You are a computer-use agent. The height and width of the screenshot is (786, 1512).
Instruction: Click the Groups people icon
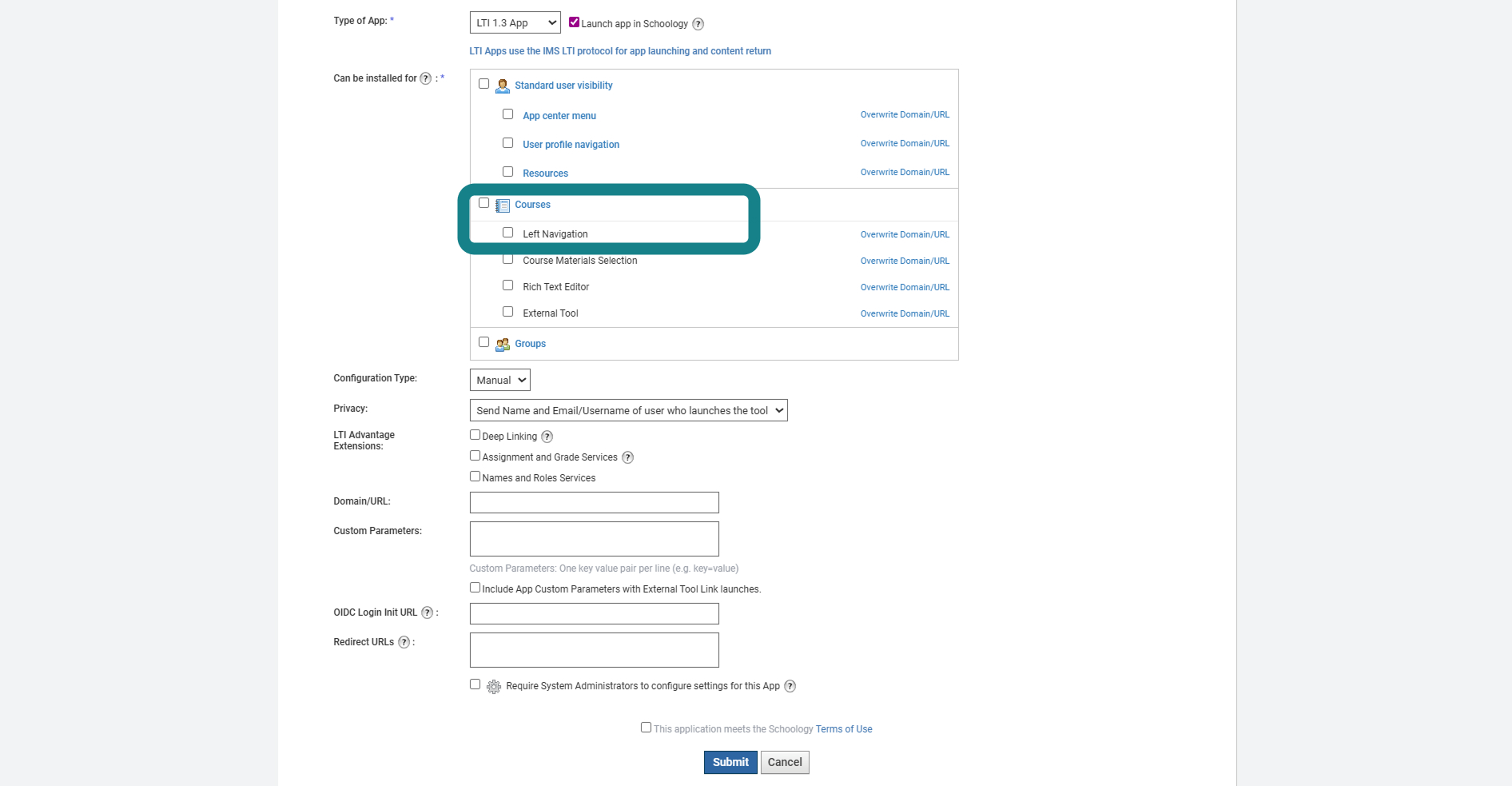[503, 345]
